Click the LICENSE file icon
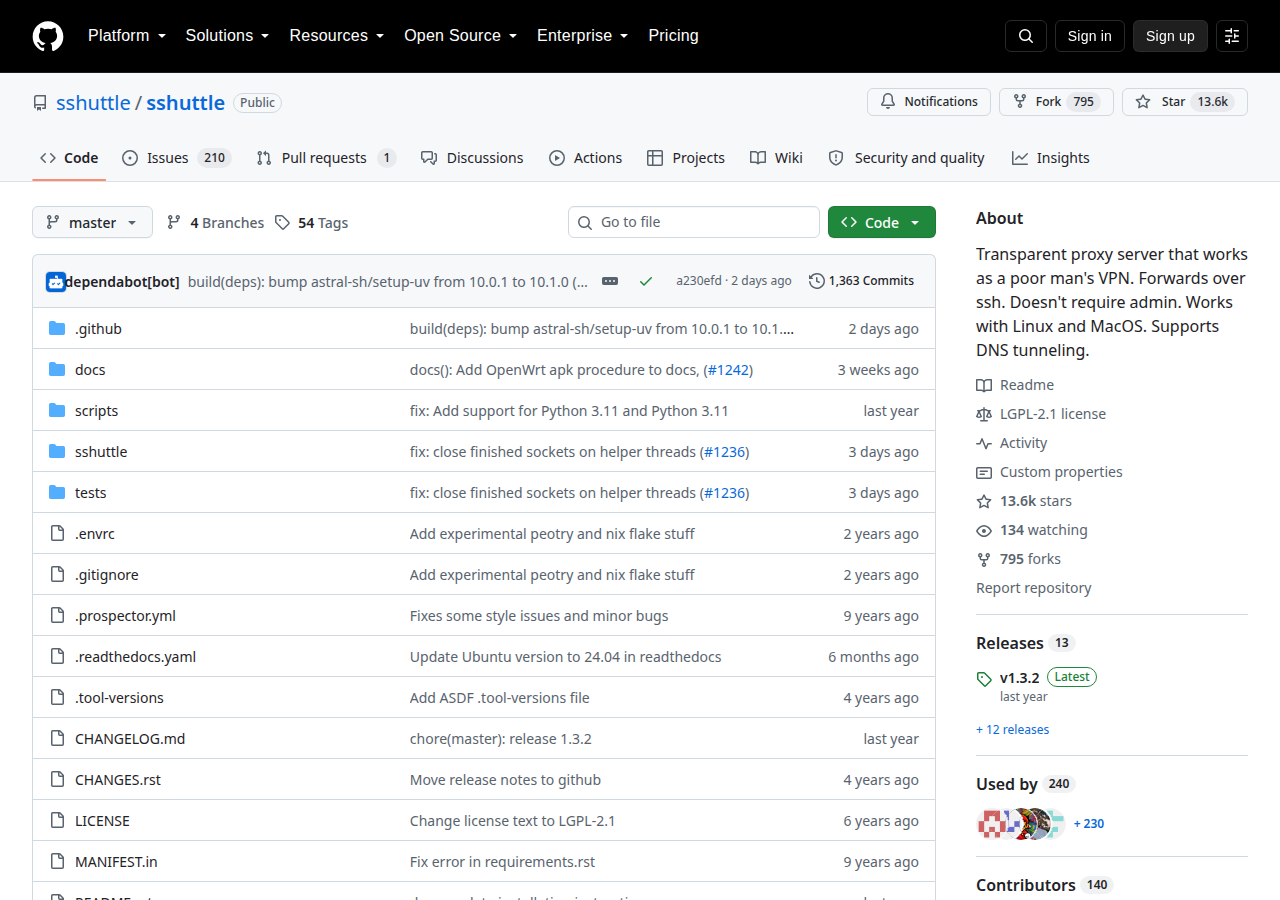 (57, 821)
